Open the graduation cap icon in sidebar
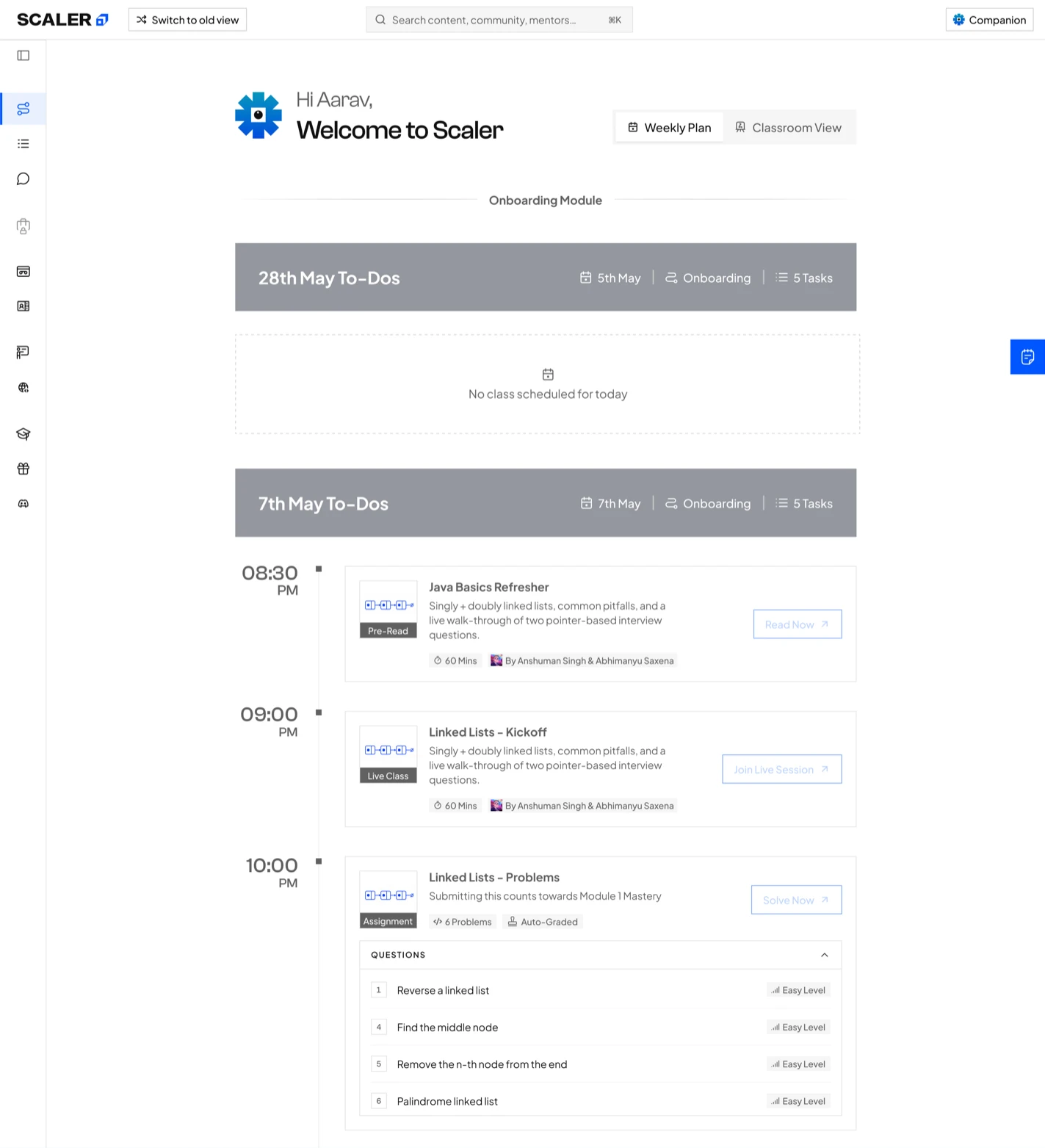This screenshot has width=1045, height=1148. 23,434
